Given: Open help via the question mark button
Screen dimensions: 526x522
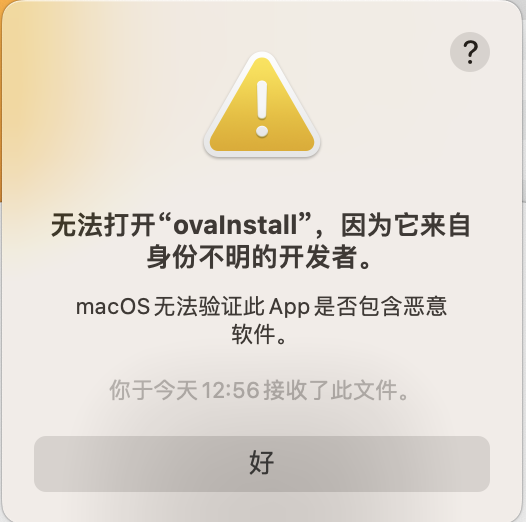Looking at the screenshot, I should 470,52.
